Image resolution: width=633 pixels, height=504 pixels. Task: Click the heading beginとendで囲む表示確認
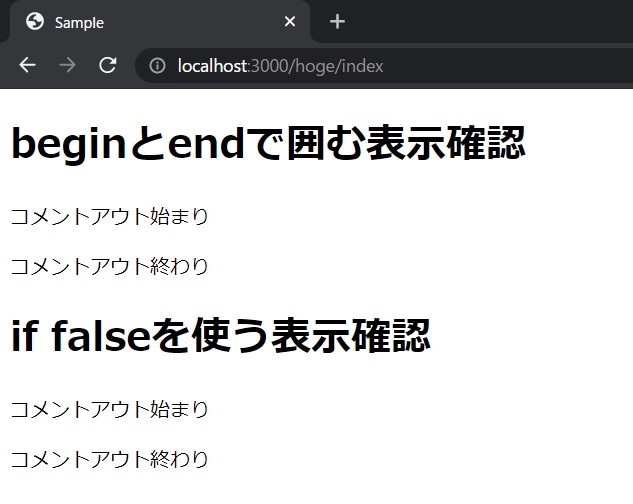point(268,143)
